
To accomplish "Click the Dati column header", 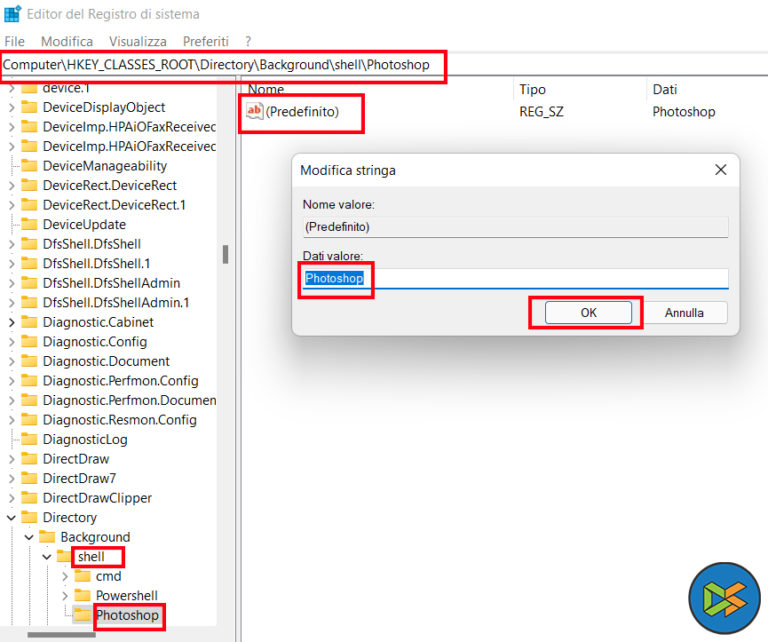I will tap(665, 89).
